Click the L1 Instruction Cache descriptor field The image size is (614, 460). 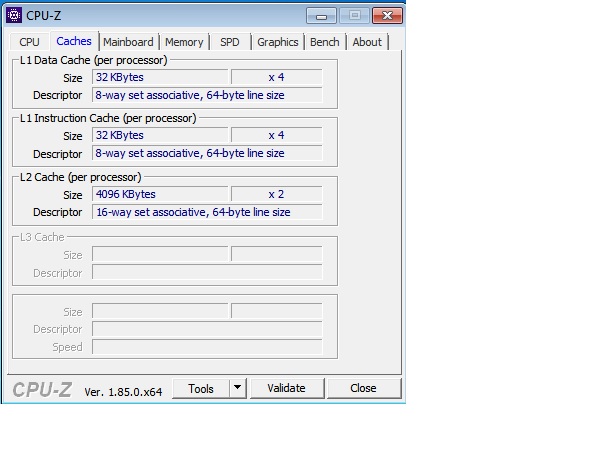(x=207, y=153)
